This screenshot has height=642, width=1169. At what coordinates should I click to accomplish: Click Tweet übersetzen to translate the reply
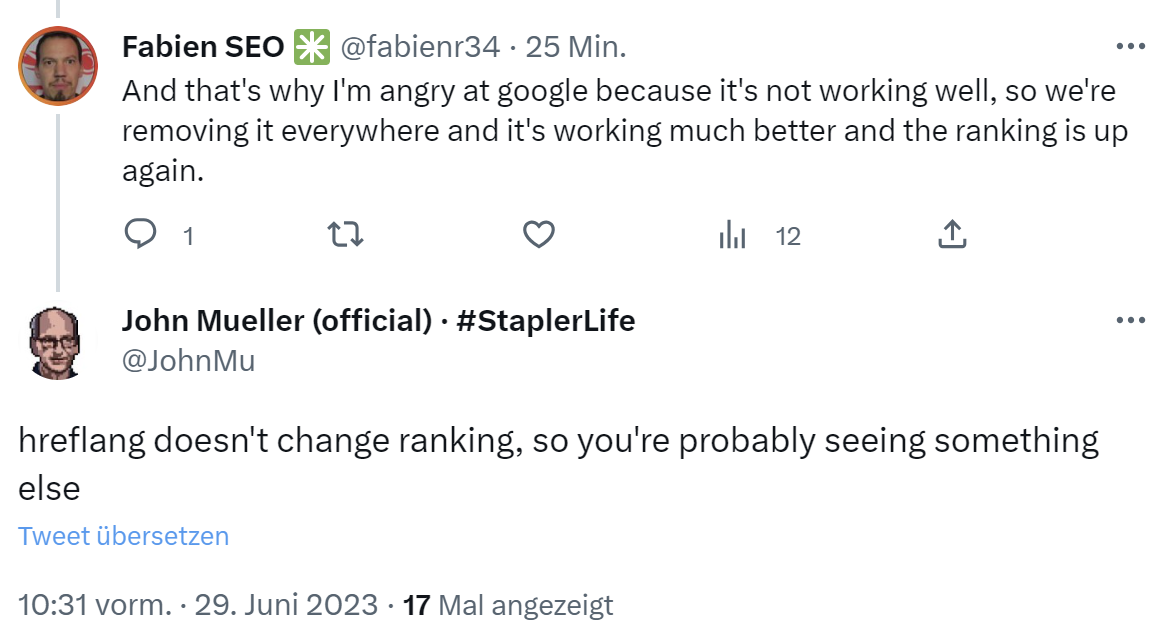pyautogui.click(x=122, y=536)
